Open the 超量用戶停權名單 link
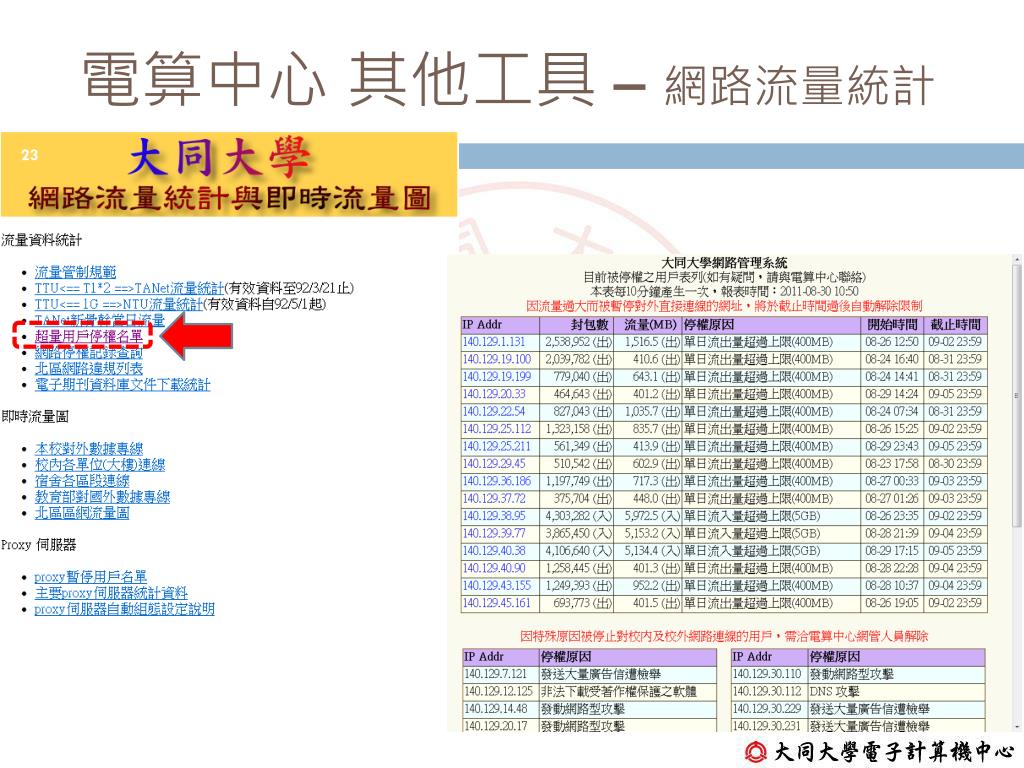The width and height of the screenshot is (1024, 768). pyautogui.click(x=88, y=336)
